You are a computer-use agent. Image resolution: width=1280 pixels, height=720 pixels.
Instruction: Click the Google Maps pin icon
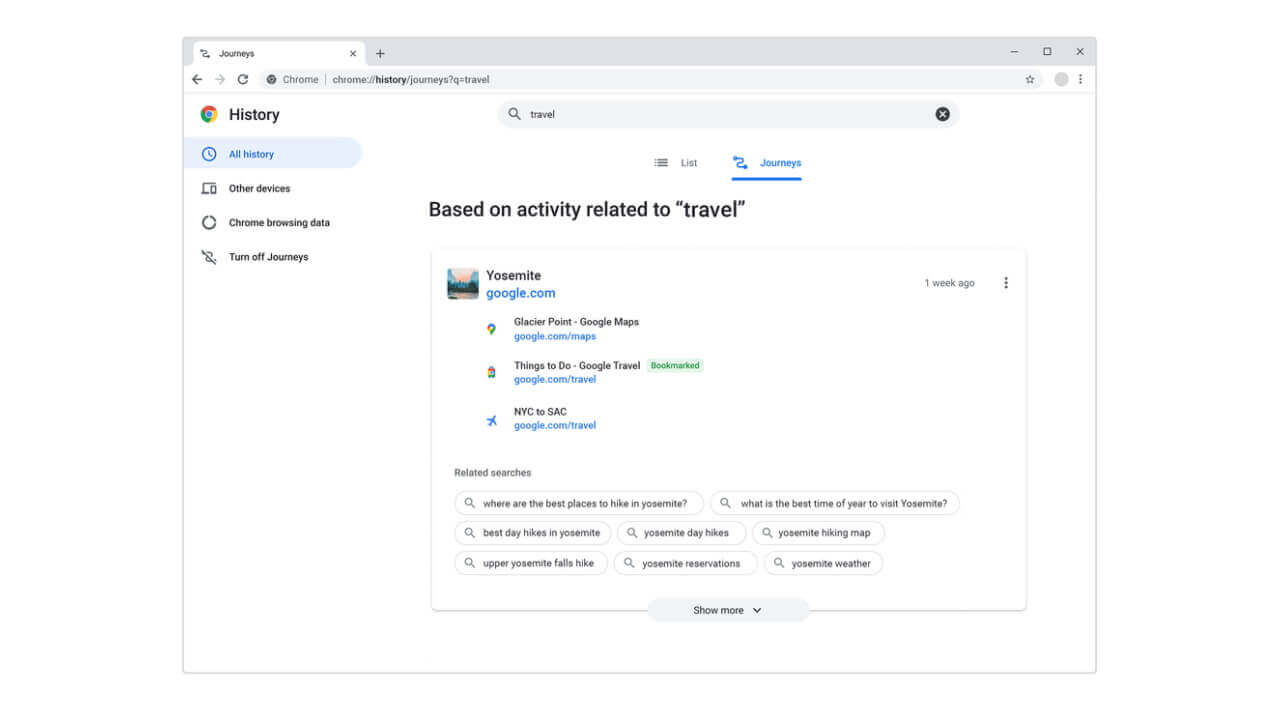[x=491, y=329]
